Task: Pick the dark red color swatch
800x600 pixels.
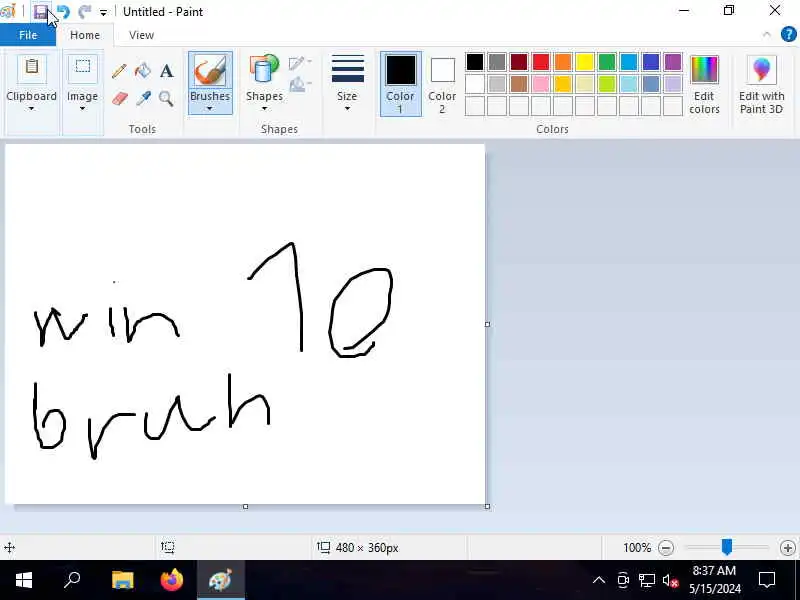Action: pyautogui.click(x=518, y=62)
